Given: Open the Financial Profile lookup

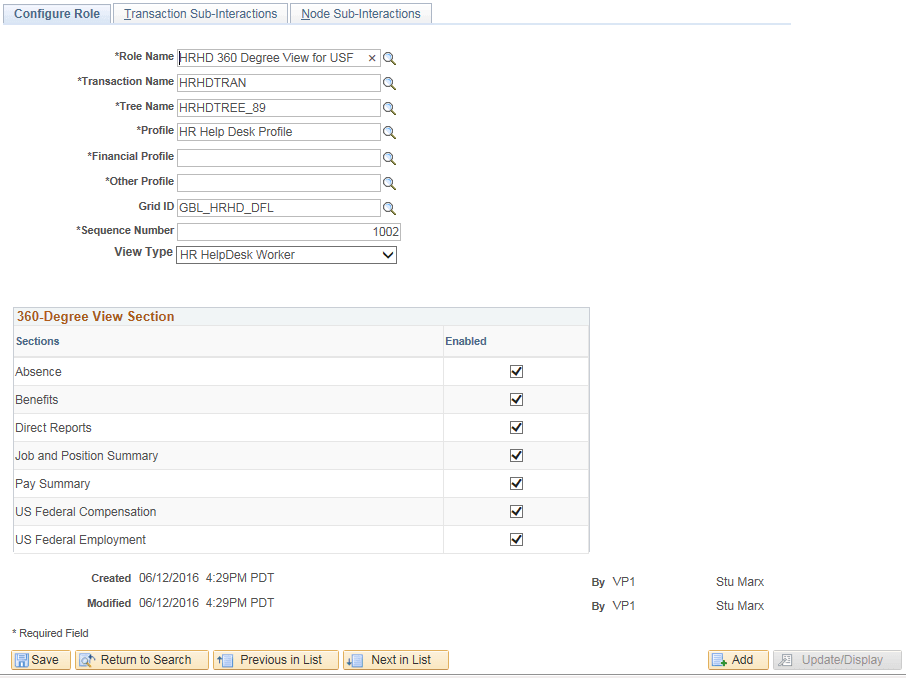Looking at the screenshot, I should click(x=389, y=157).
